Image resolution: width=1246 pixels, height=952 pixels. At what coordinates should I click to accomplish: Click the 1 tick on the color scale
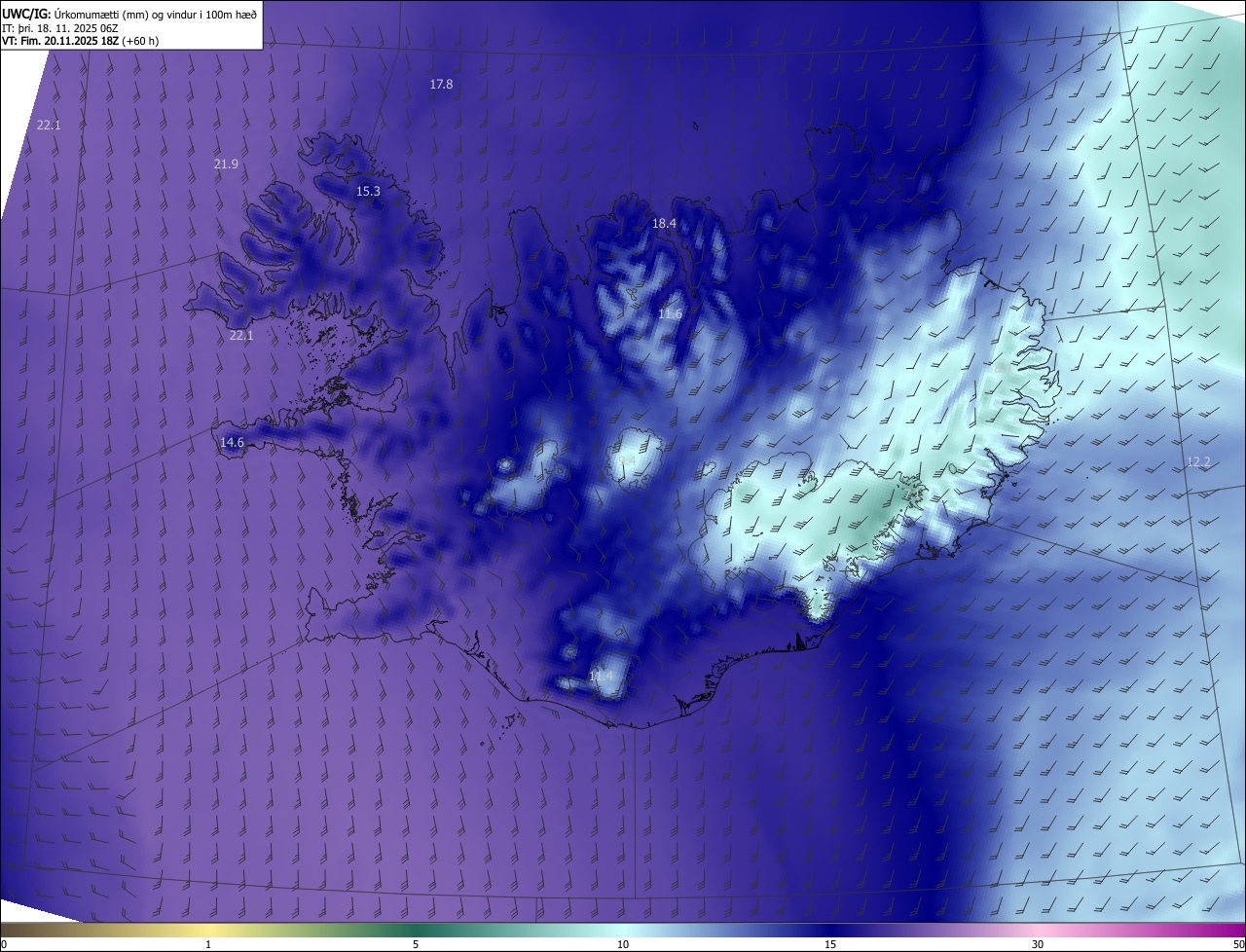[208, 945]
